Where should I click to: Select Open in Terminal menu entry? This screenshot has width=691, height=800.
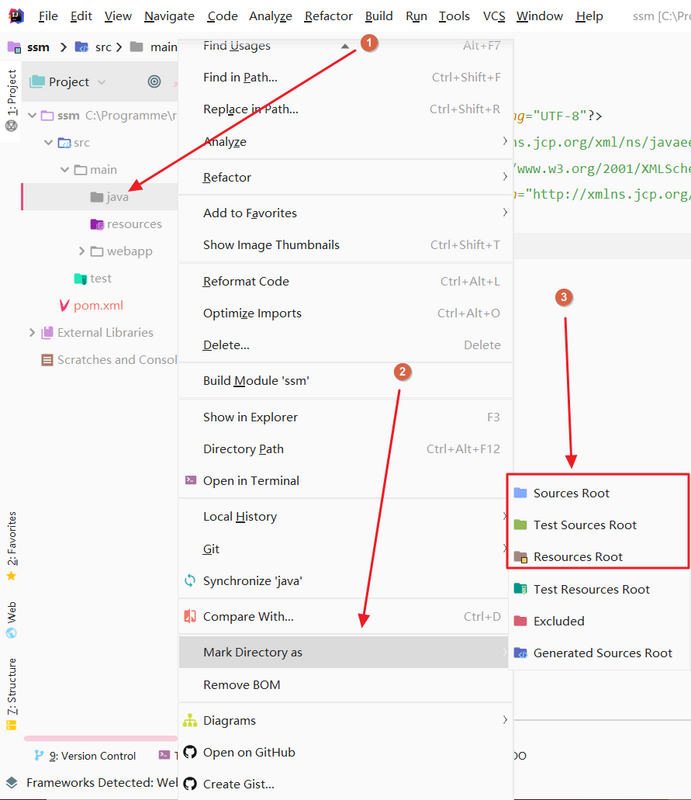[251, 481]
